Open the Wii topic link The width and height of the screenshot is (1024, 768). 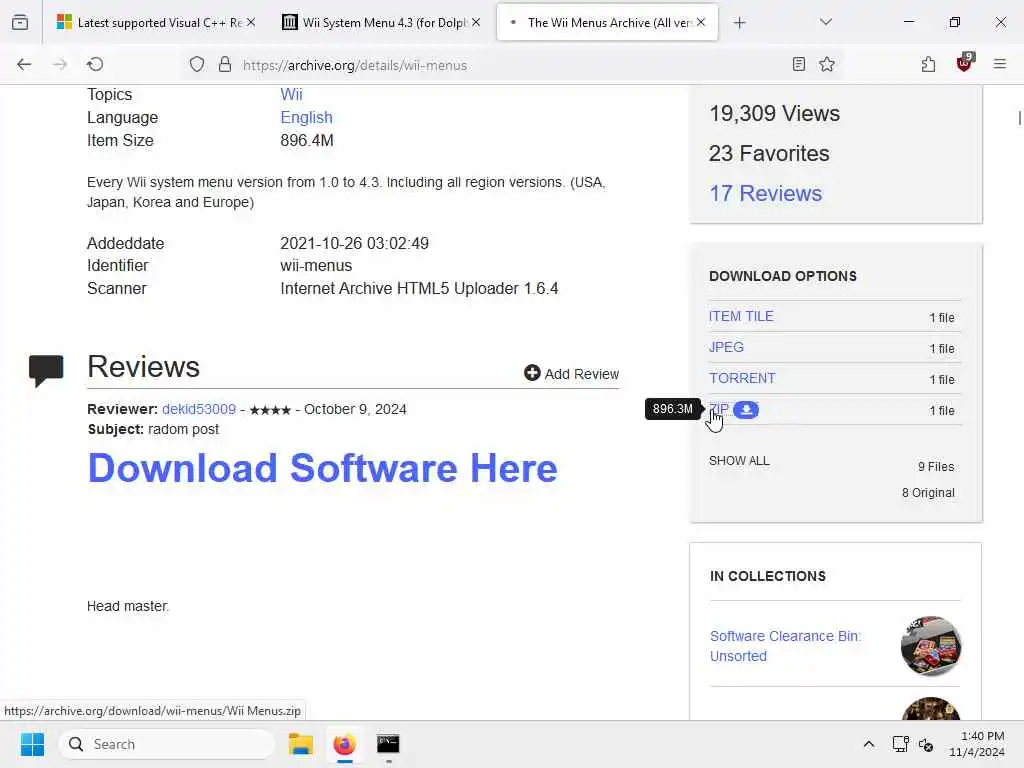291,94
